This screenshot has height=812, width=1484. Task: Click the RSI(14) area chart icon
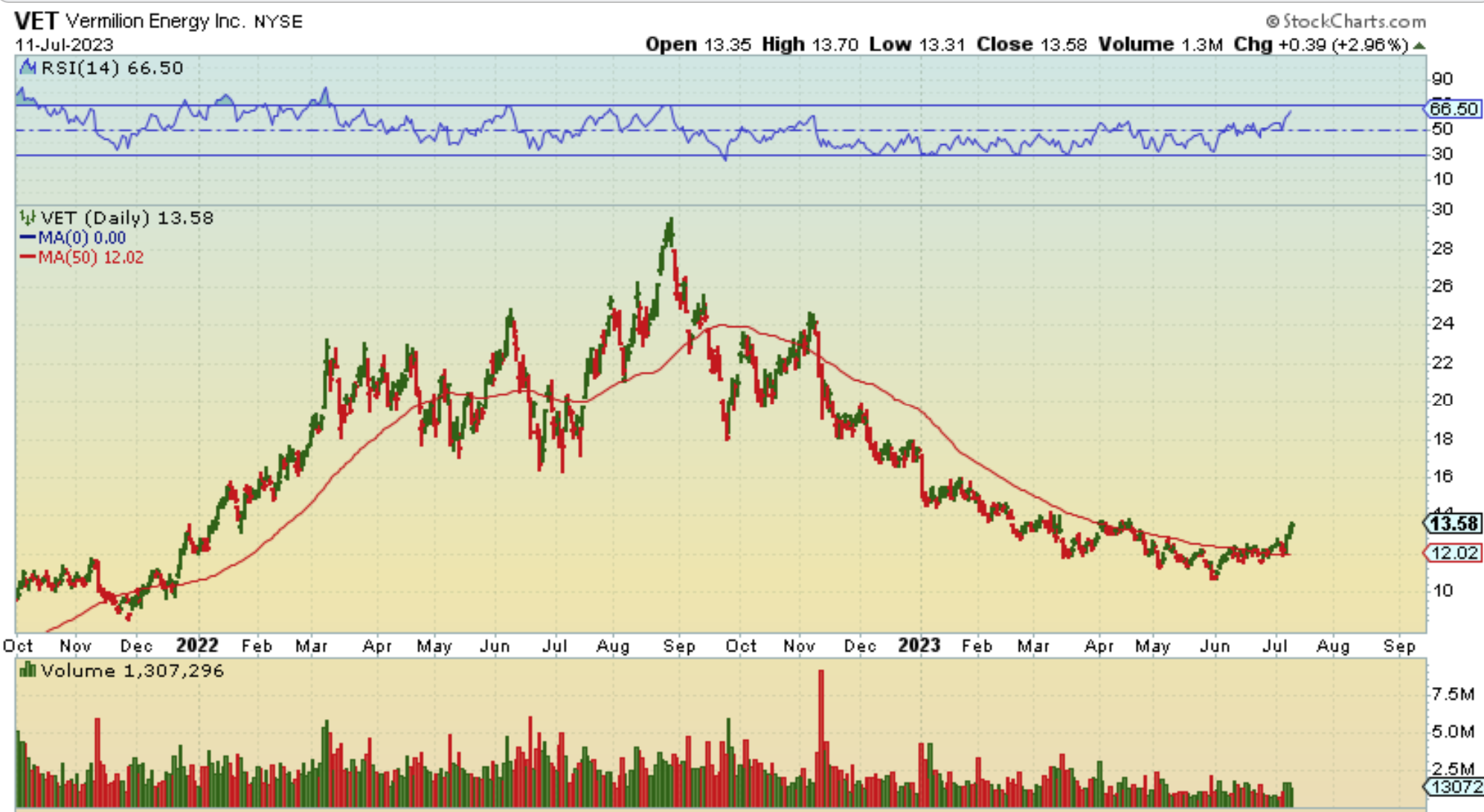click(28, 68)
